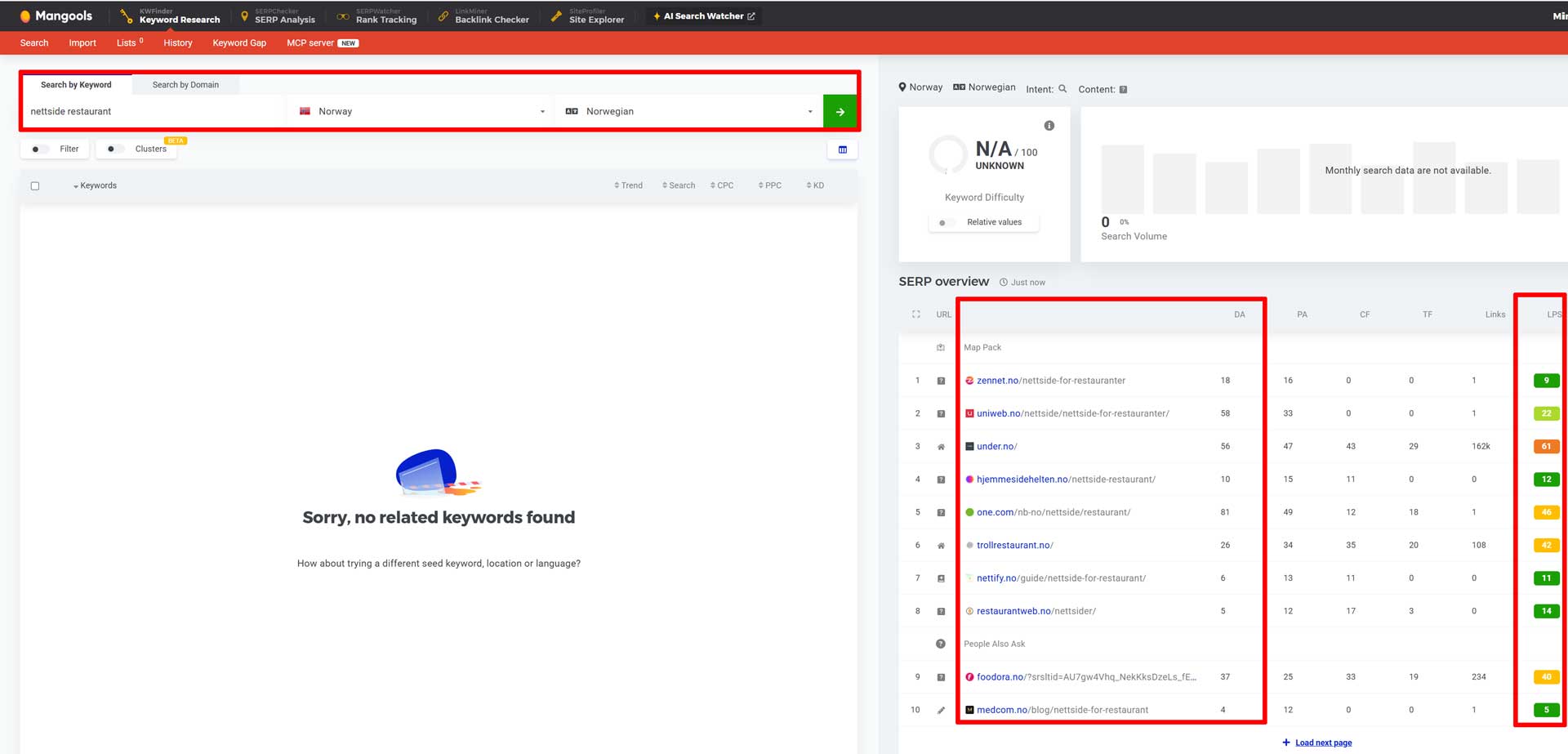The width and height of the screenshot is (1568, 754).
Task: Sort by the KD column
Action: tap(815, 185)
